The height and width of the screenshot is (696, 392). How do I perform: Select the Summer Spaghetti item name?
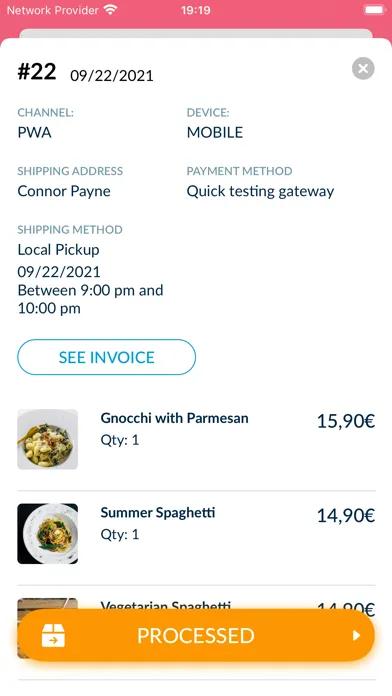[x=158, y=513]
